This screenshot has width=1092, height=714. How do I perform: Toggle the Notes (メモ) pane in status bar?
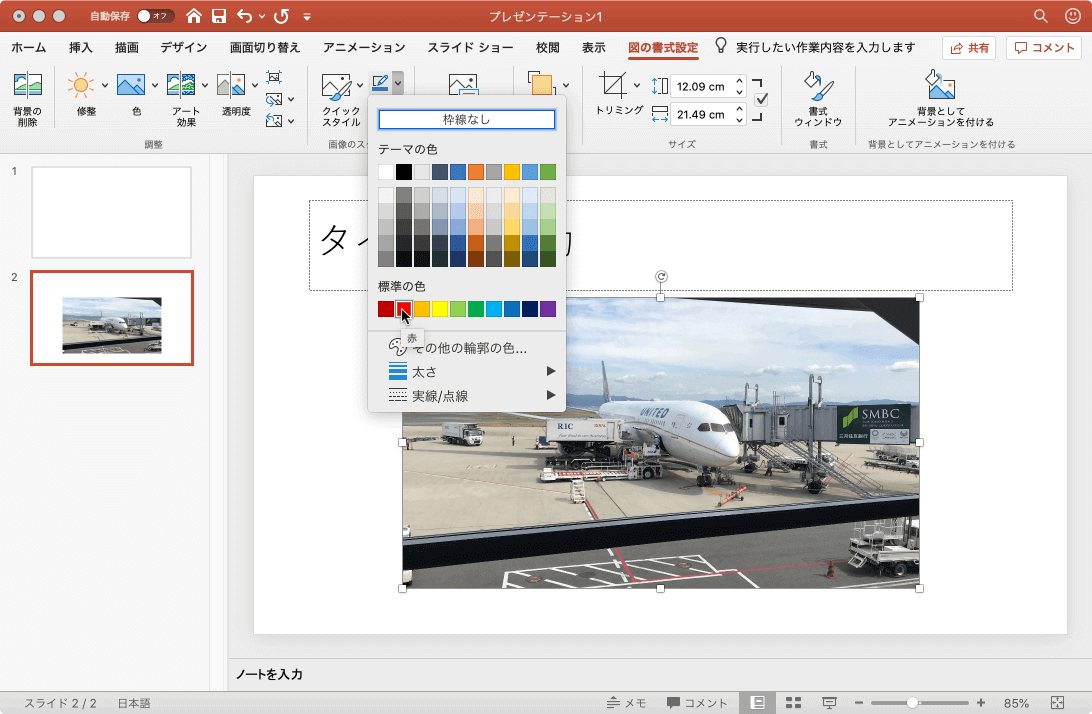(627, 703)
